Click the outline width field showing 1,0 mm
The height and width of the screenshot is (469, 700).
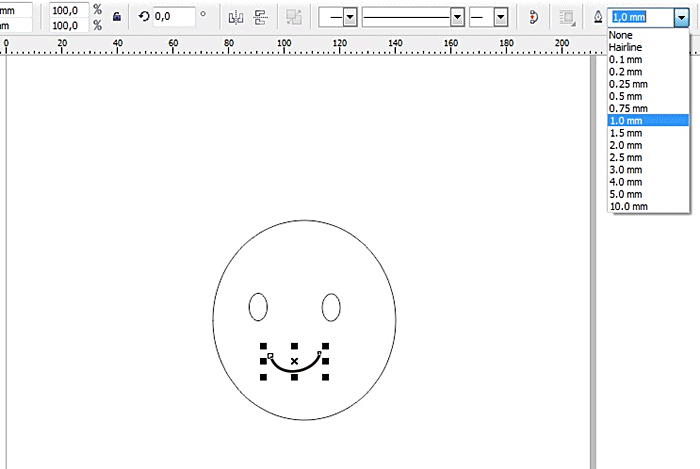(641, 17)
